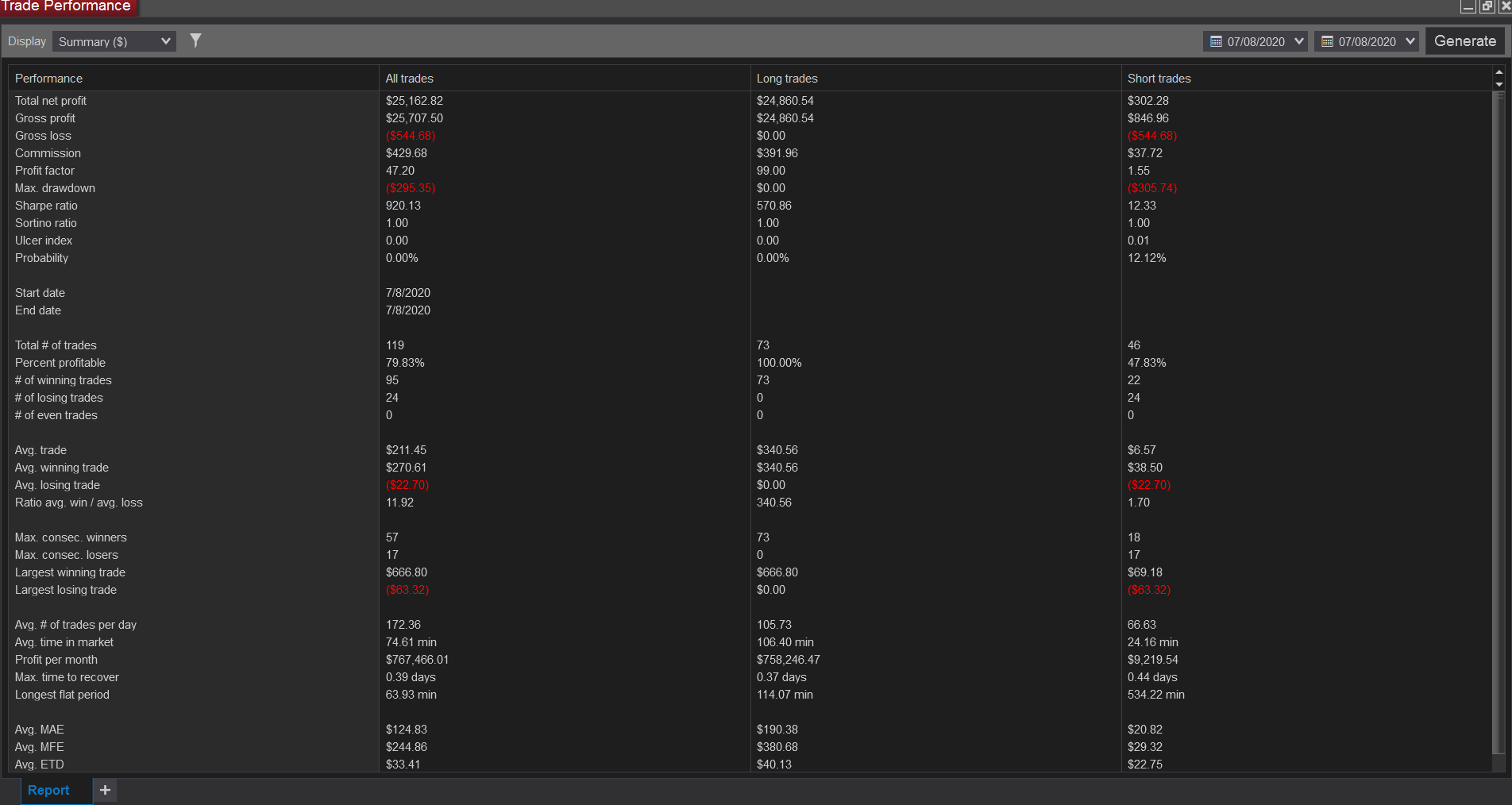Click the # of winning trades label
1512x805 pixels.
[64, 380]
